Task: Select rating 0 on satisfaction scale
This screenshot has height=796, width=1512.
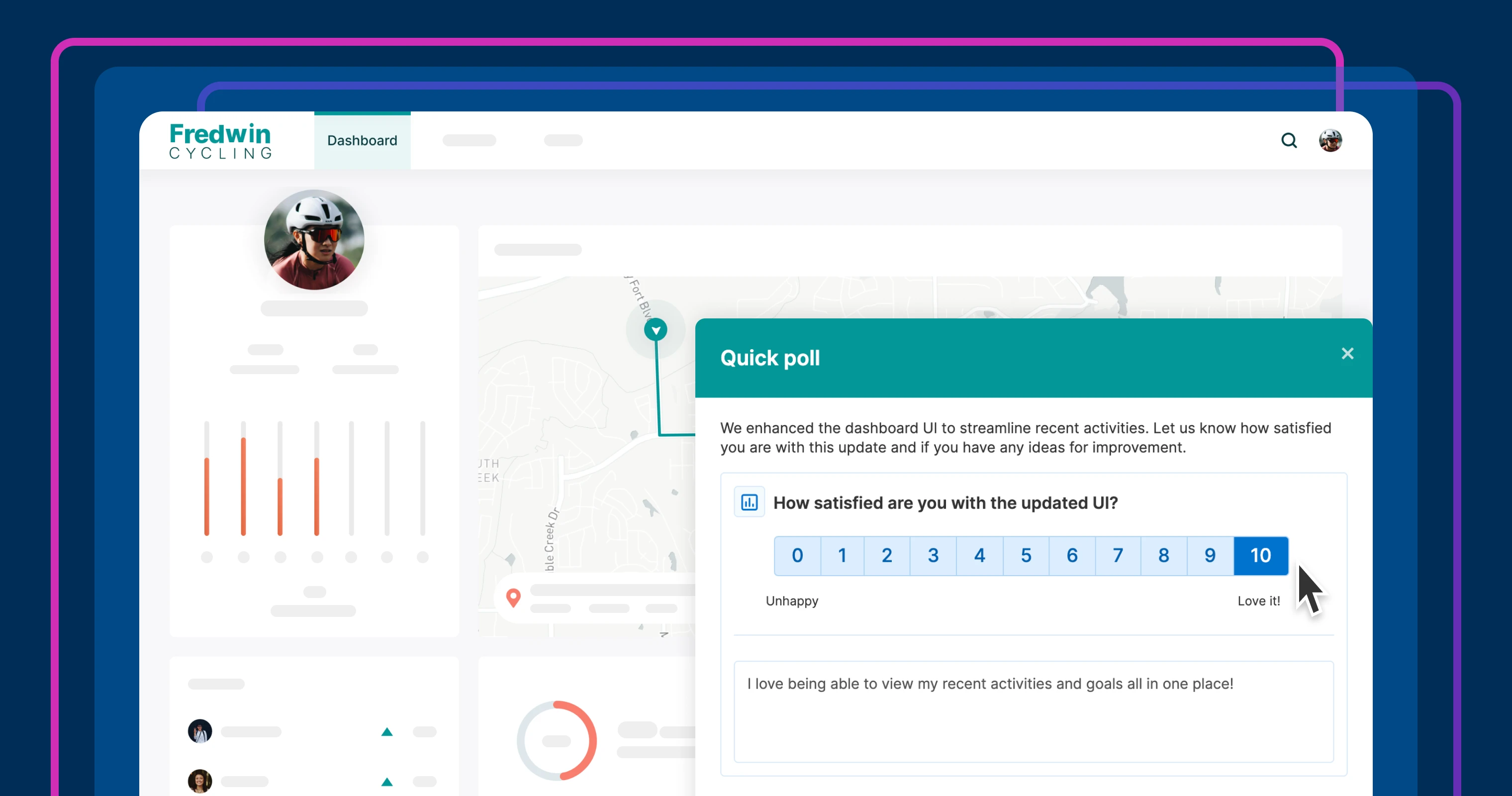Action: pyautogui.click(x=797, y=555)
